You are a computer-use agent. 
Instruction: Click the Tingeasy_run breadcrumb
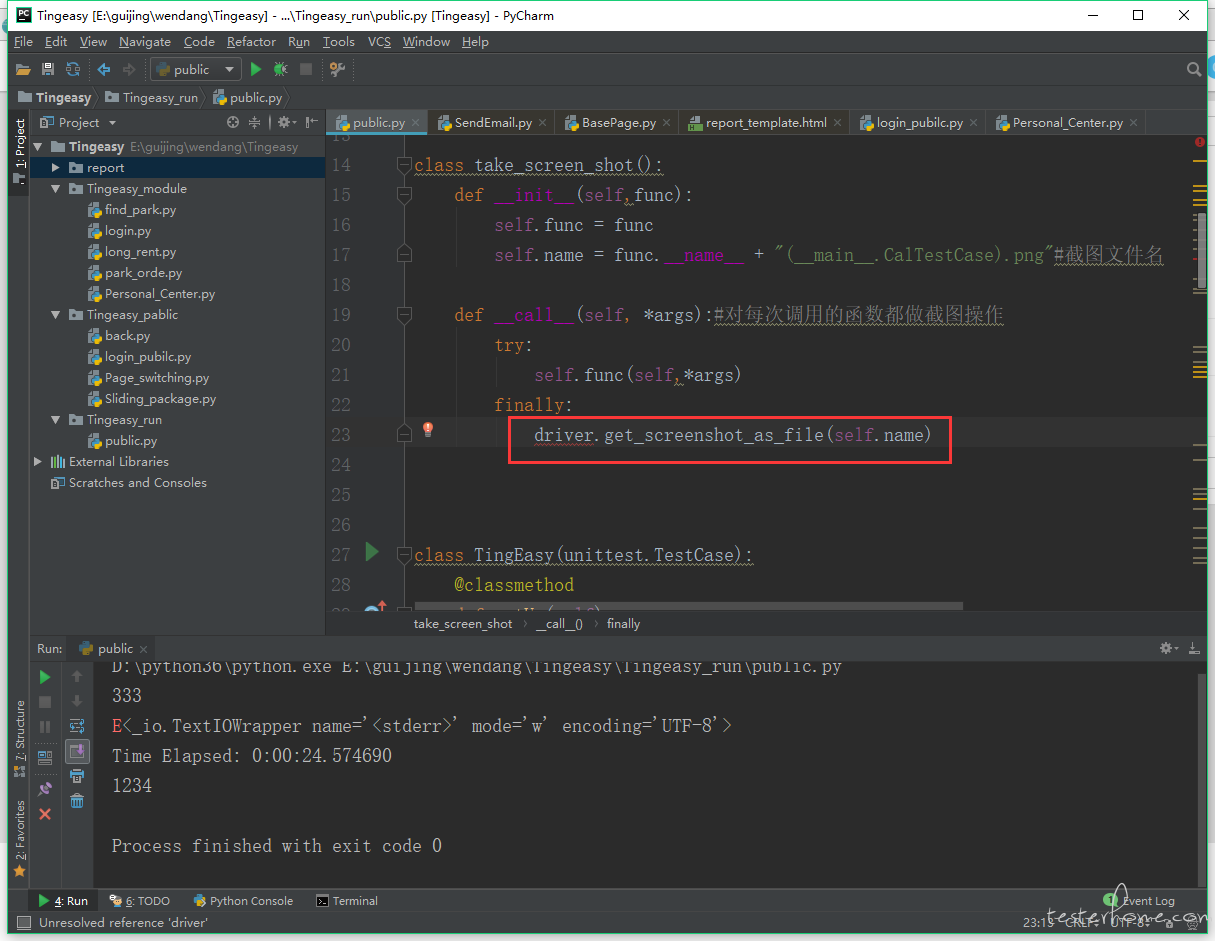coord(152,97)
